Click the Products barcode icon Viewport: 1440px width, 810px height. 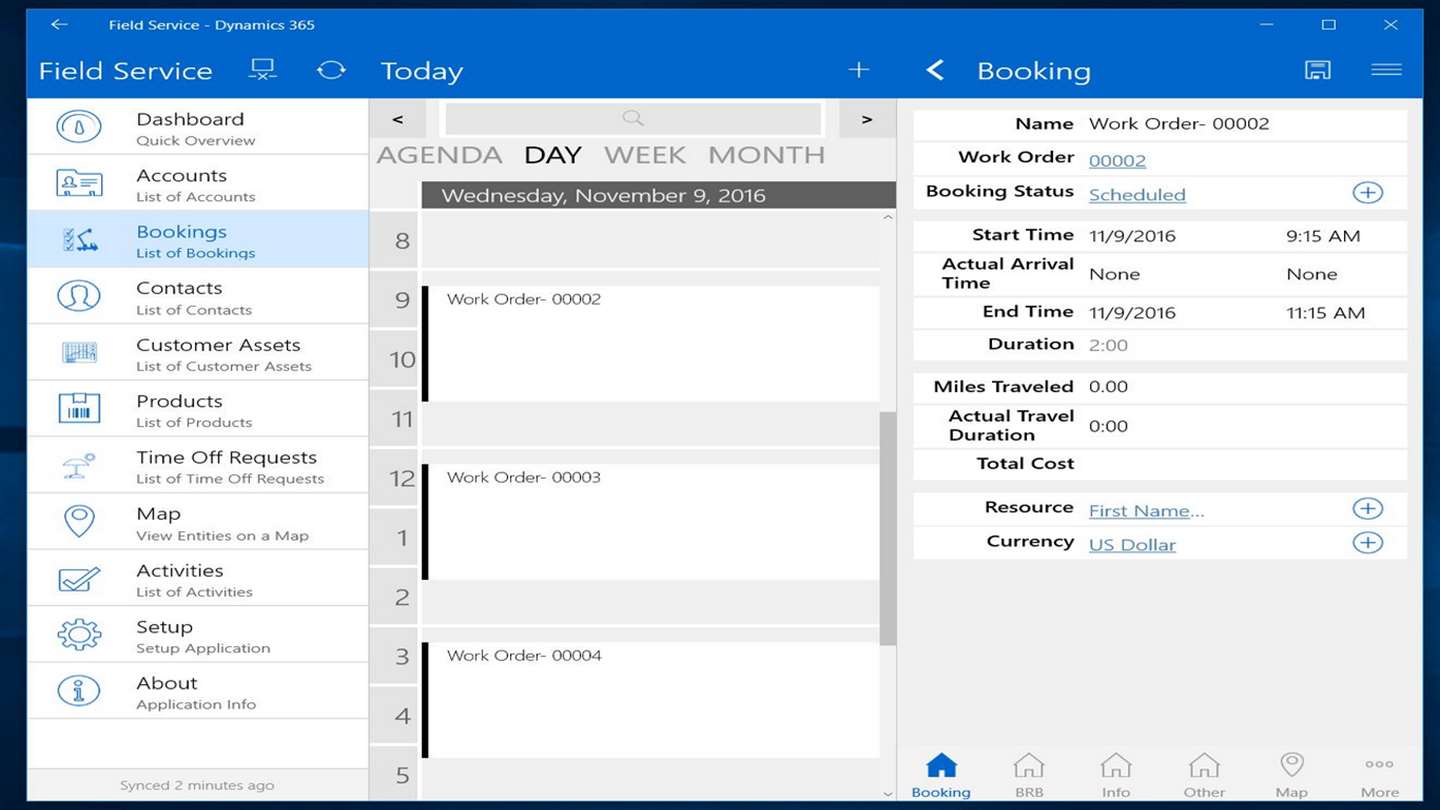click(79, 409)
